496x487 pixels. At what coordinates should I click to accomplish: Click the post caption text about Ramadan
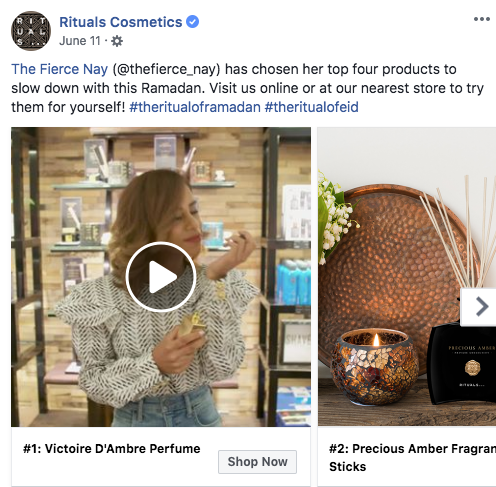247,88
